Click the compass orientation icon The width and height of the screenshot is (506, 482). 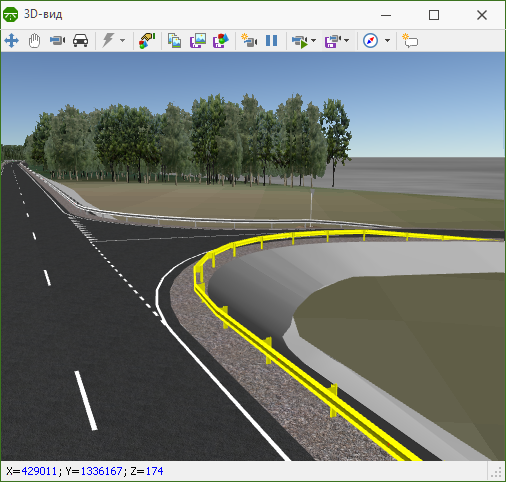[x=370, y=41]
